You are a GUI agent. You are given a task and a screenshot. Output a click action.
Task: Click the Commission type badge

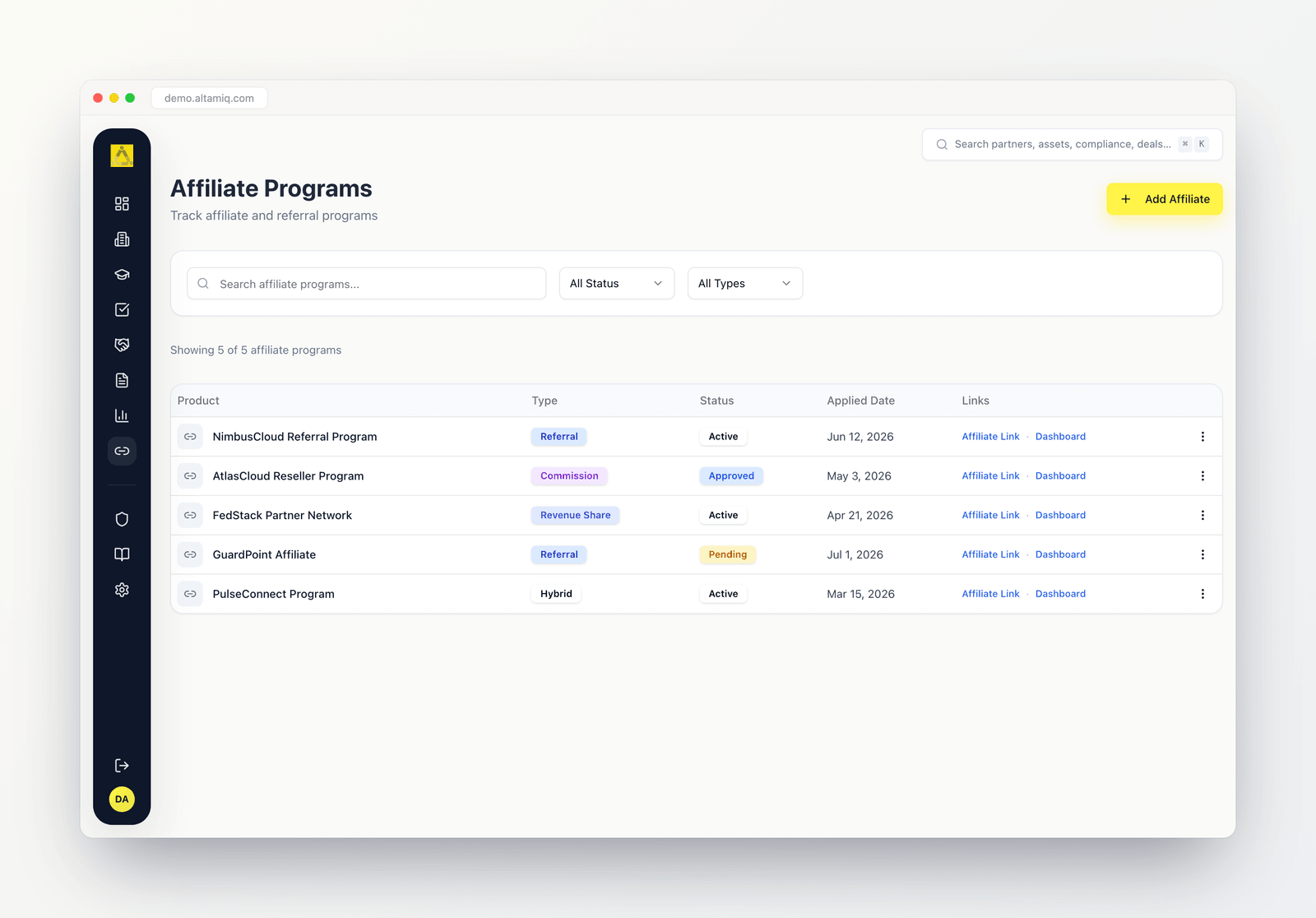click(569, 476)
